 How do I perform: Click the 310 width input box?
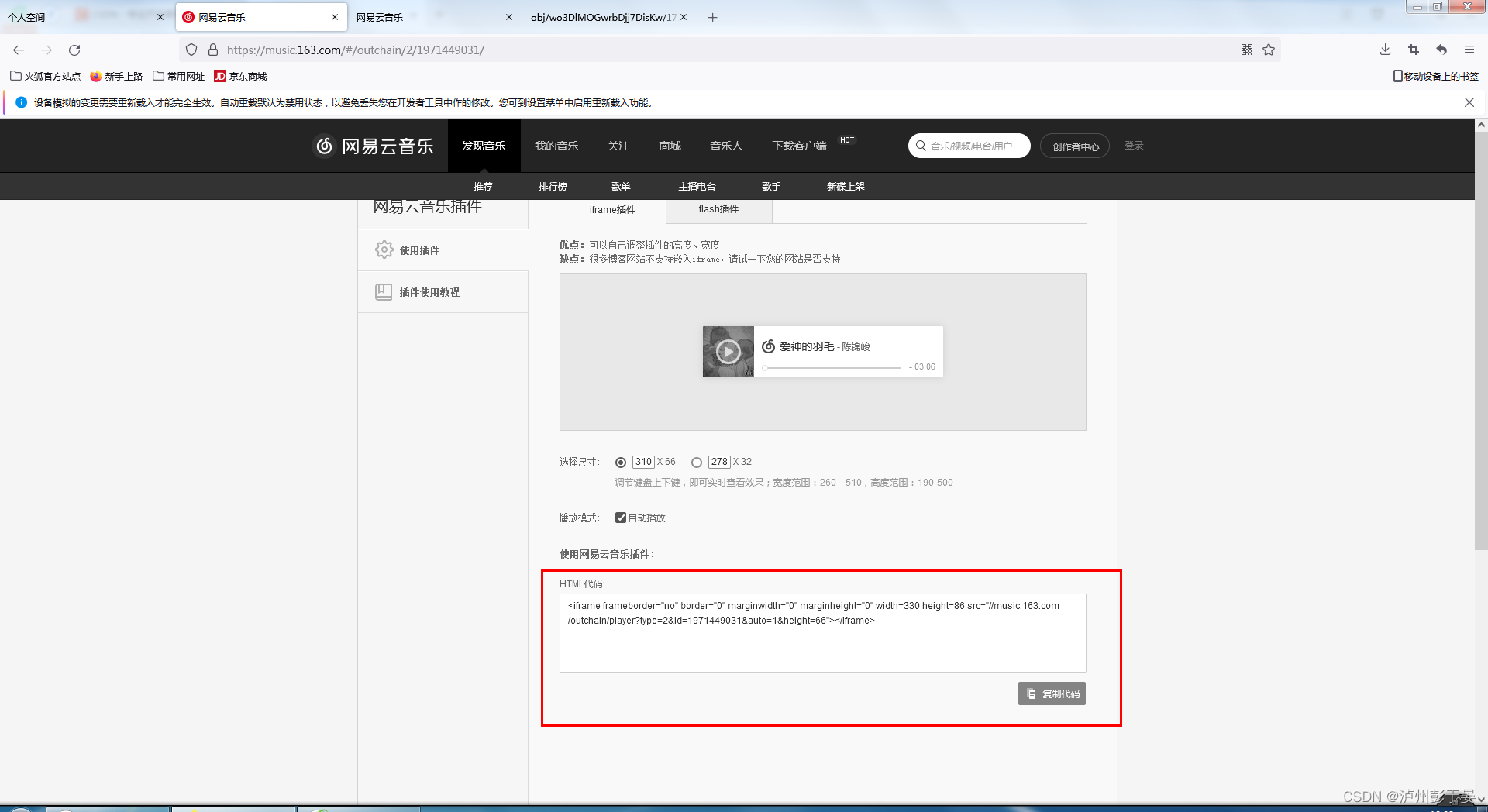[x=643, y=462]
